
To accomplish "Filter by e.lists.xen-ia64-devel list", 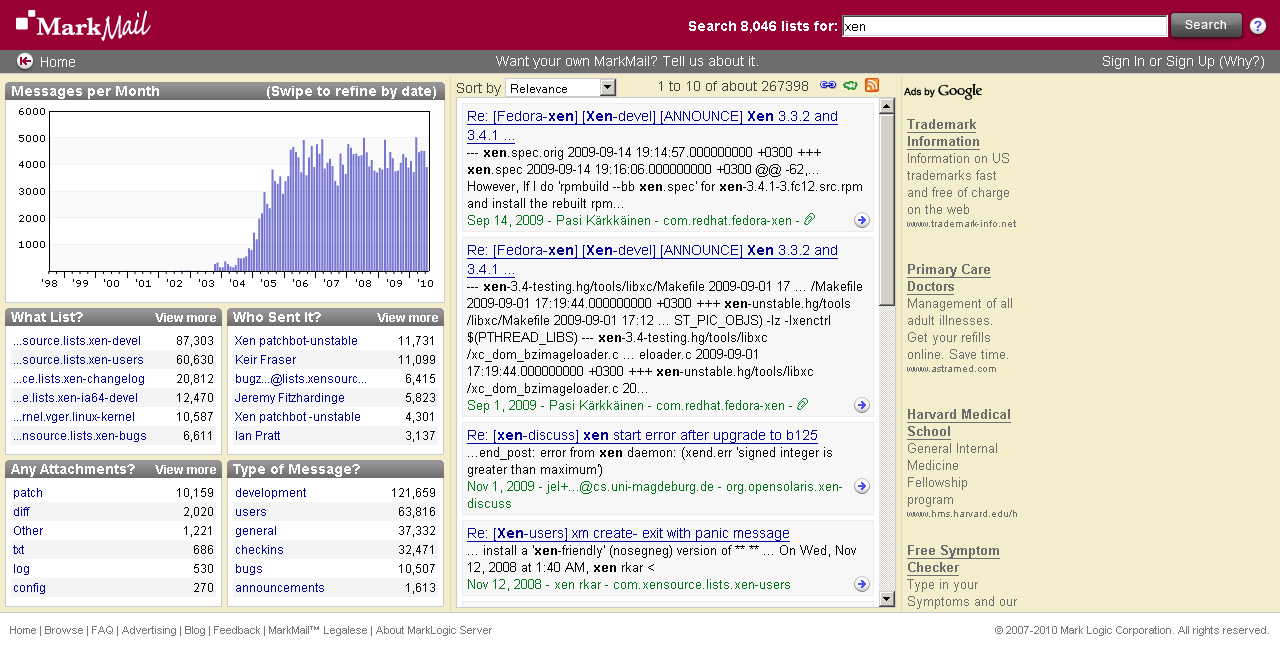I will click(76, 398).
